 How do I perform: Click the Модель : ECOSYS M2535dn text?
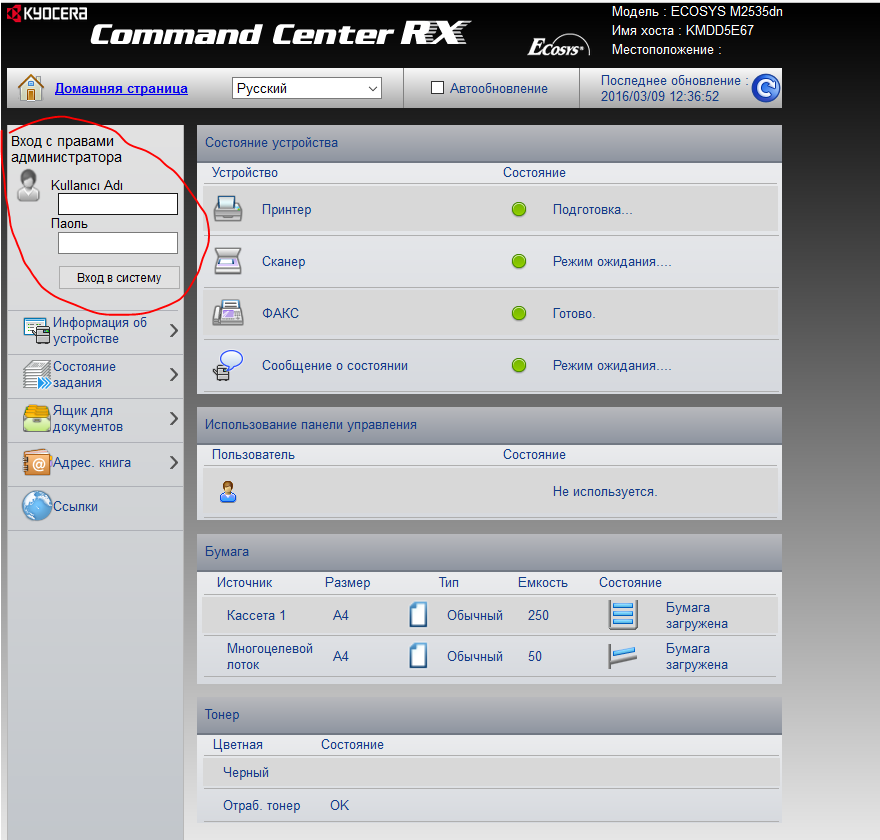[697, 11]
